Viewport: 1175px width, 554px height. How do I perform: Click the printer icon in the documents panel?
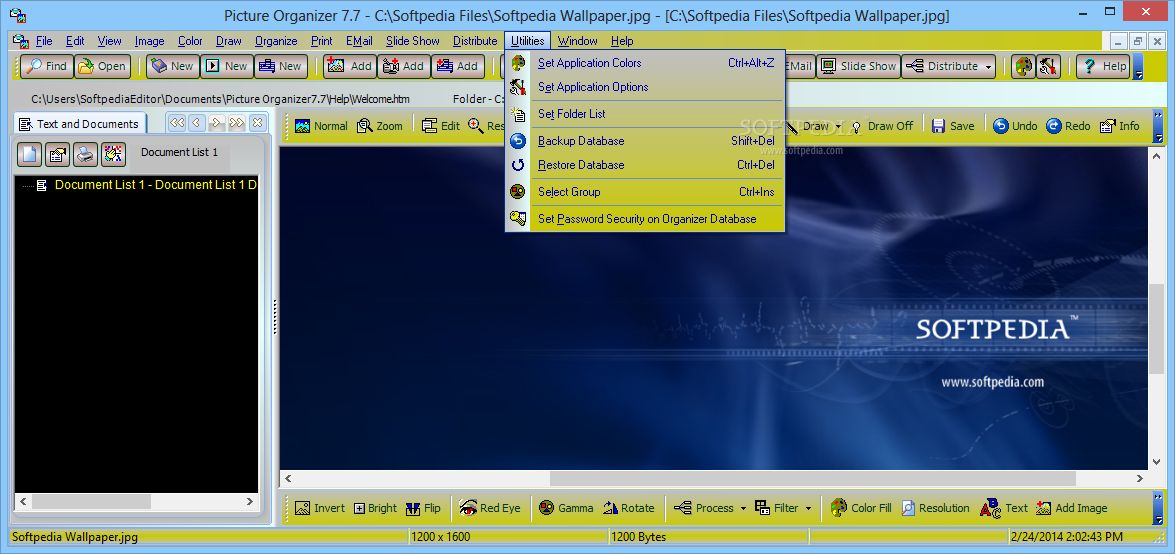[x=85, y=154]
